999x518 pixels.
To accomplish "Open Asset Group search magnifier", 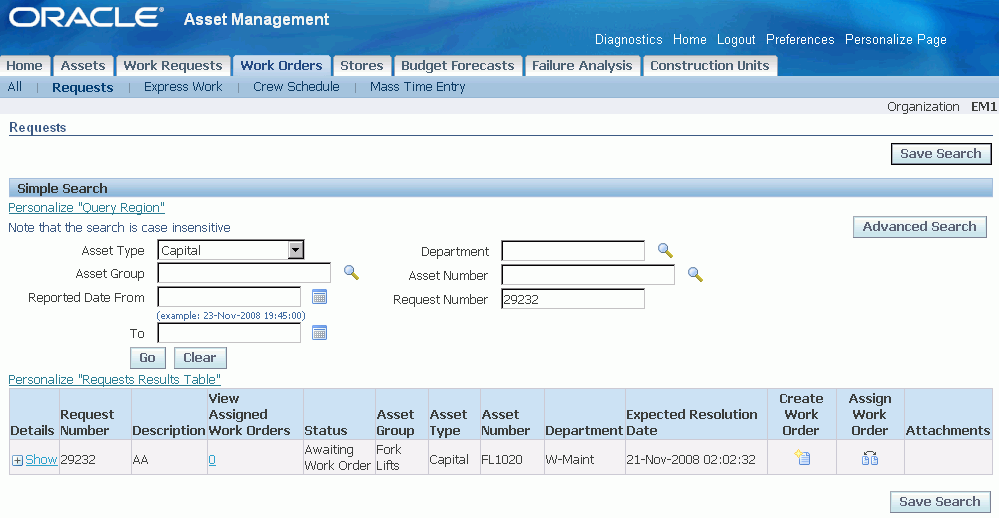I will [x=351, y=273].
